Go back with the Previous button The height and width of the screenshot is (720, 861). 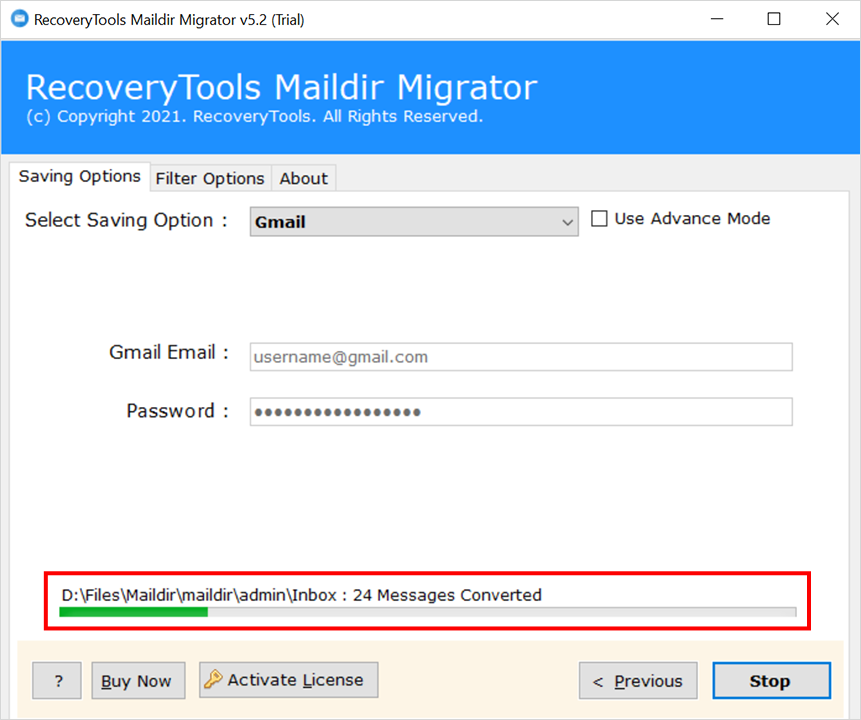[x=637, y=681]
